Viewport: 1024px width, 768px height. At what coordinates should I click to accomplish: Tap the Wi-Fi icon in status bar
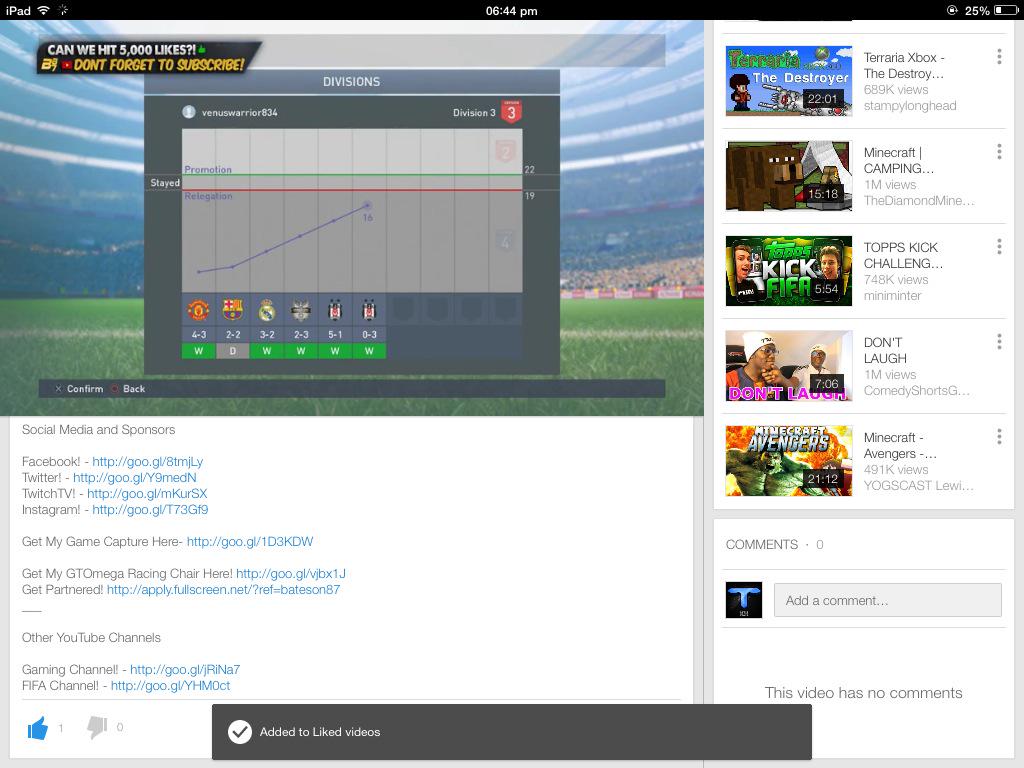point(43,10)
